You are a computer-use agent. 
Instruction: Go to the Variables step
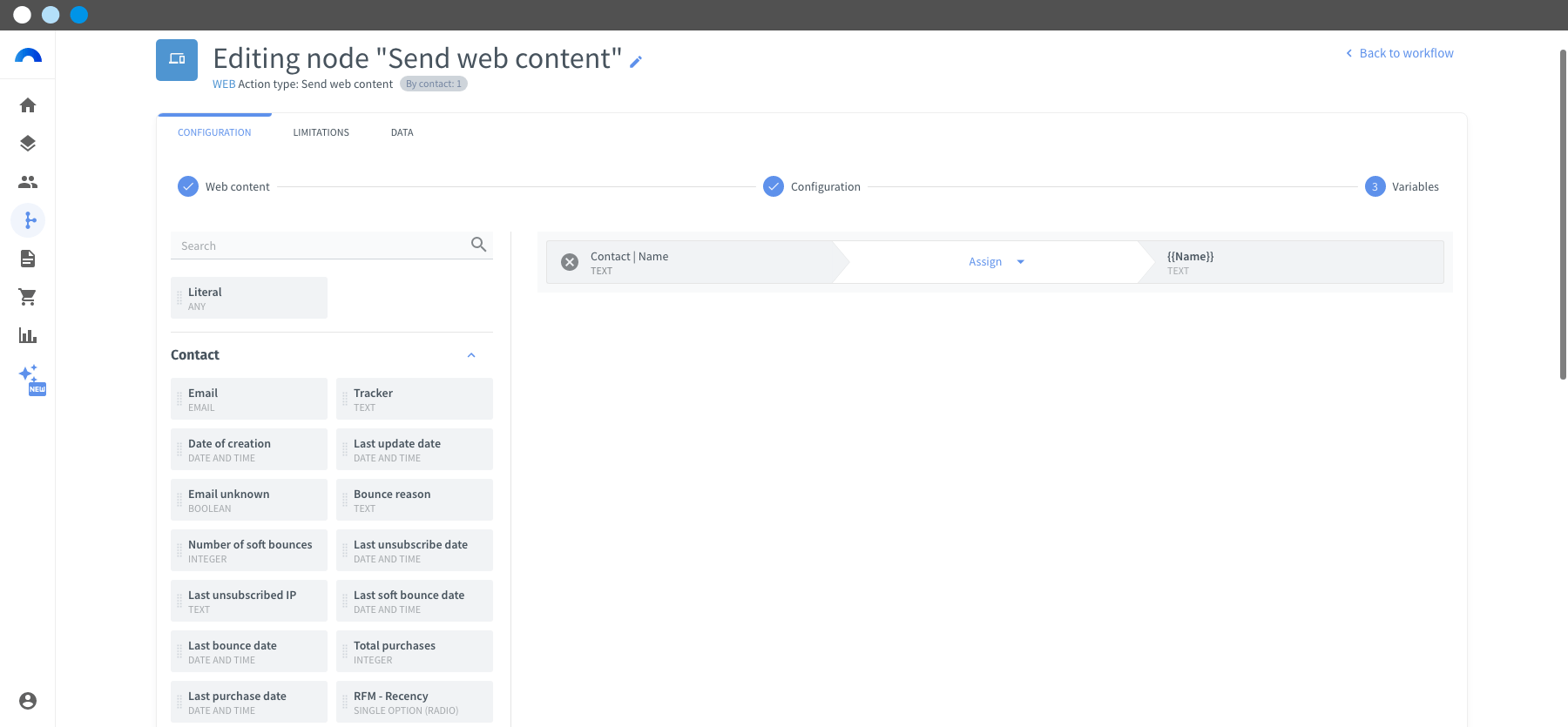[1402, 186]
